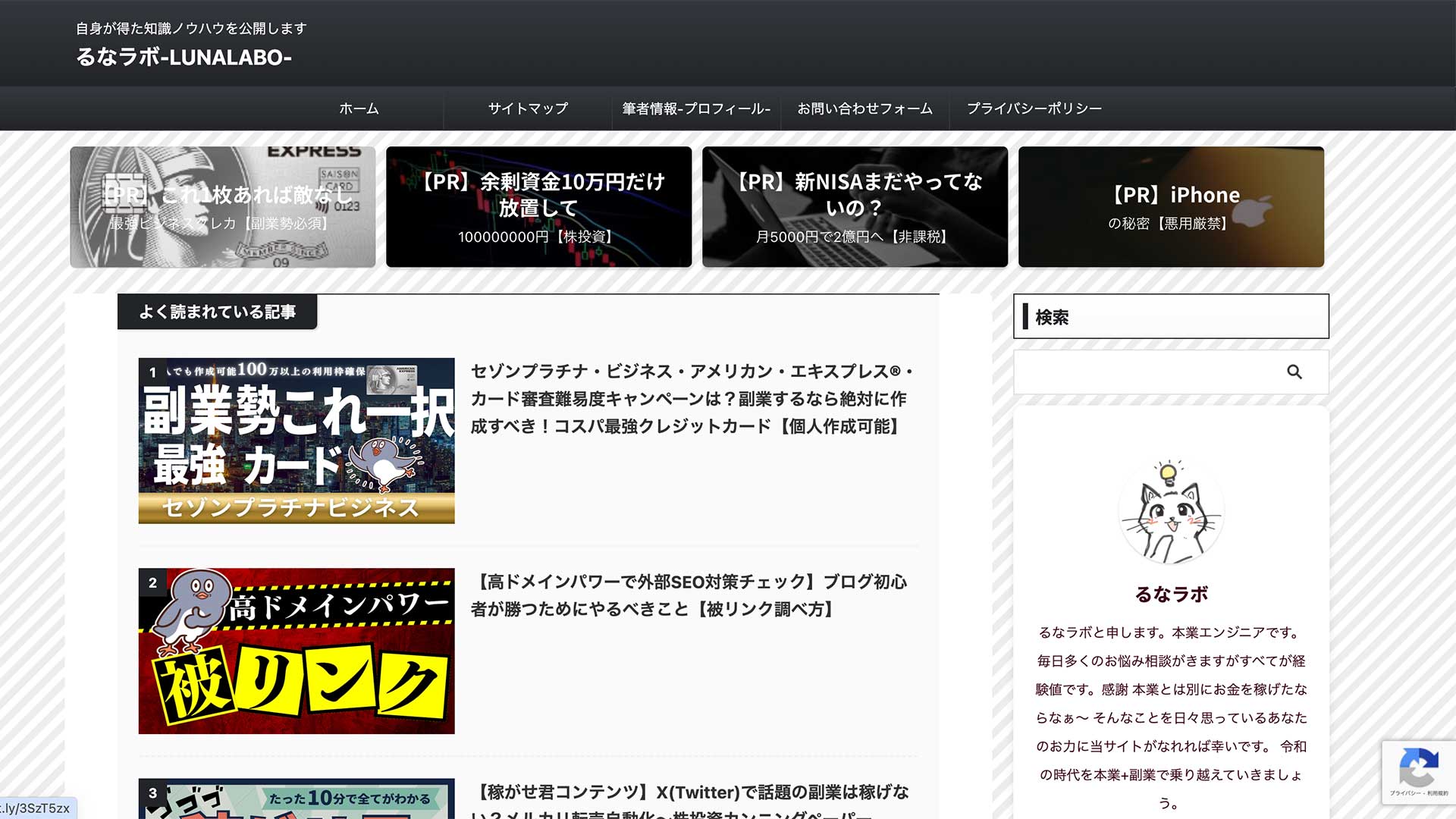Open プライバシーポリシー navigation link
The width and height of the screenshot is (1456, 819).
tap(1034, 108)
